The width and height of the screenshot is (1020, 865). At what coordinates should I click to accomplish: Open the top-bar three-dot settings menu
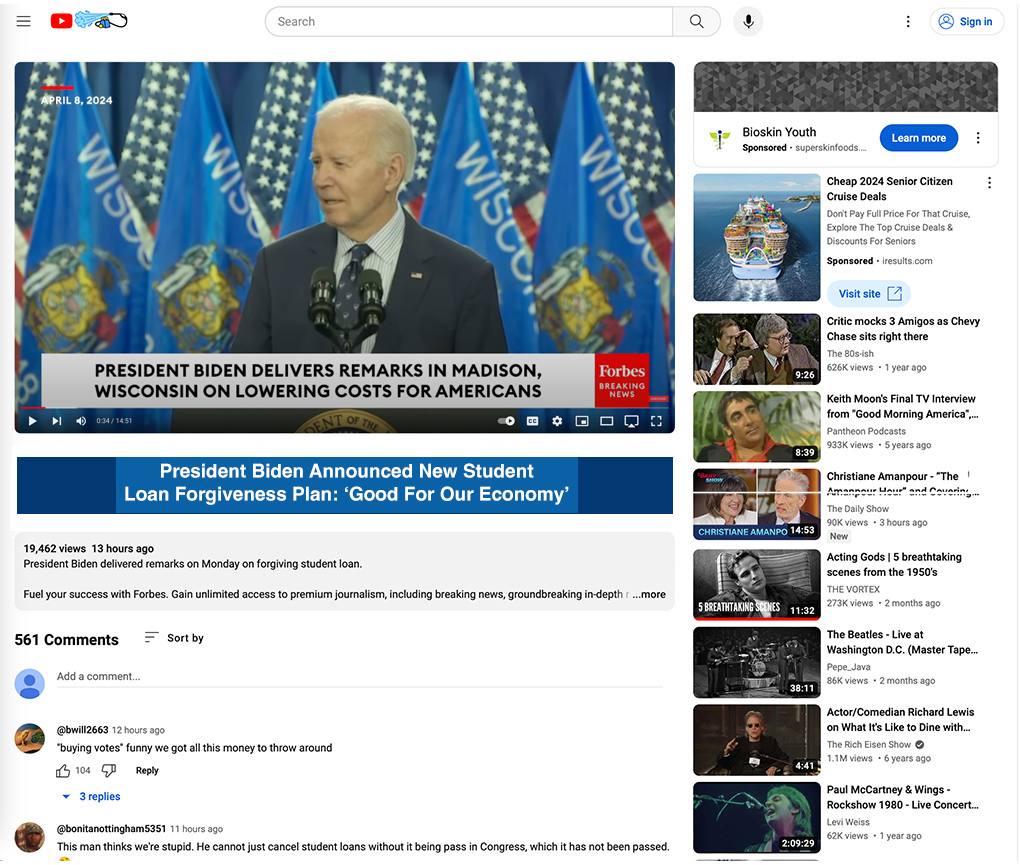click(908, 22)
